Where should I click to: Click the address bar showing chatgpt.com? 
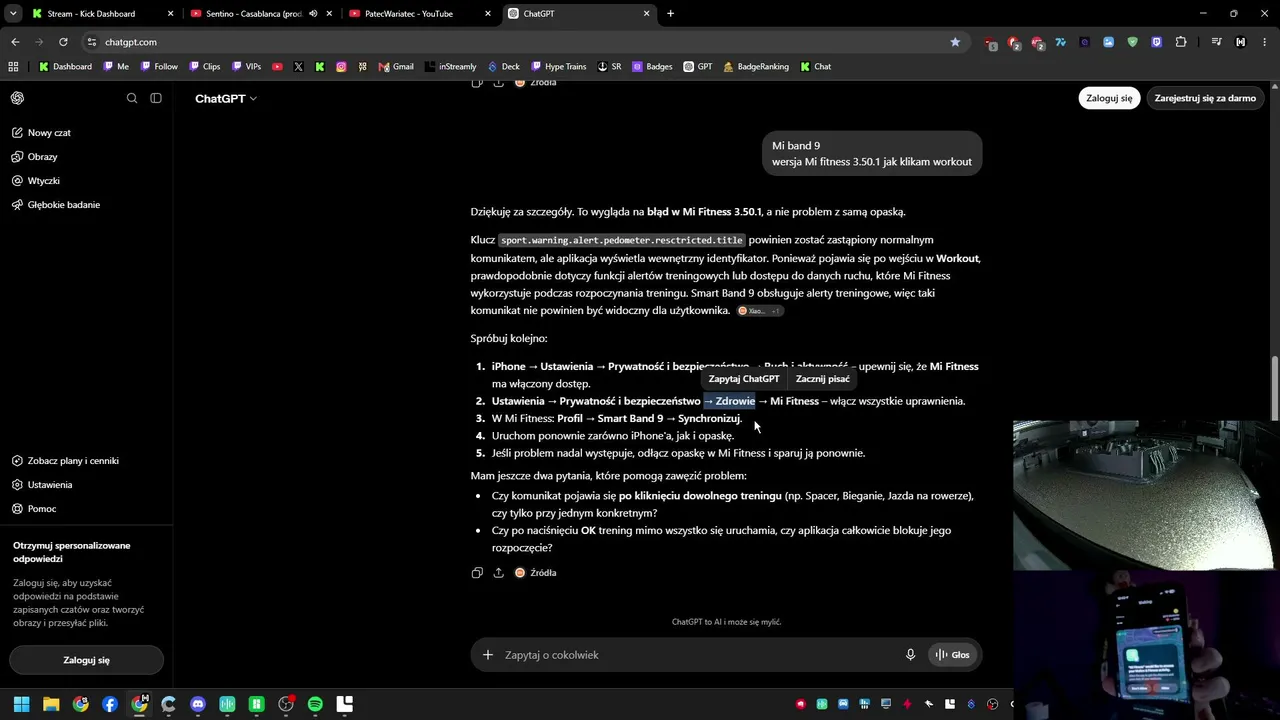click(x=524, y=42)
